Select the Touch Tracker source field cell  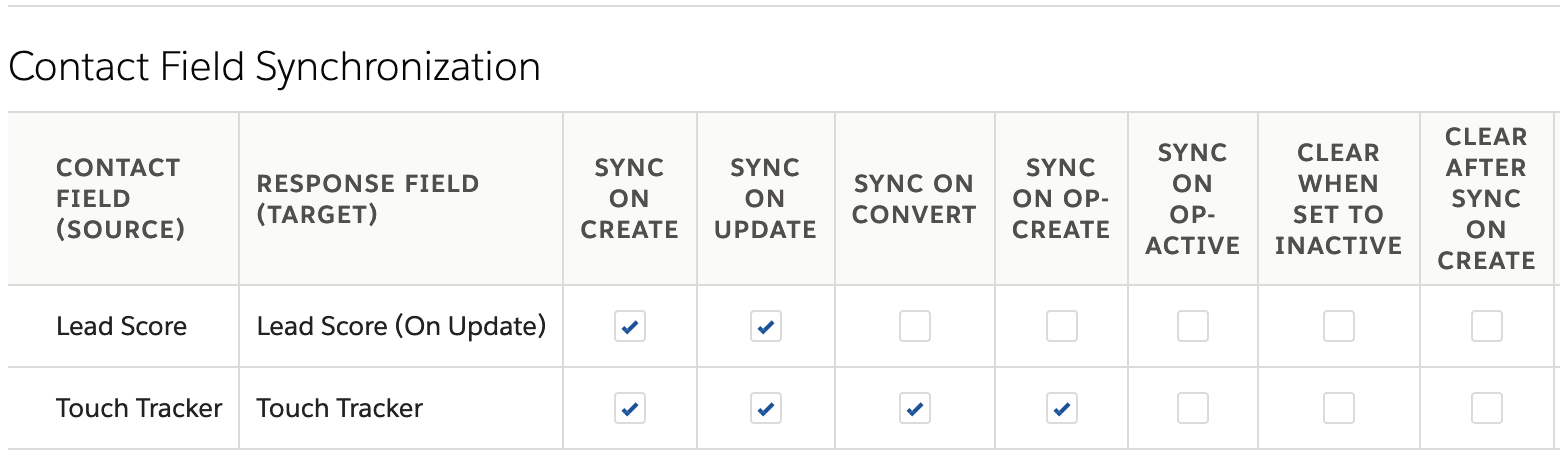point(124,408)
